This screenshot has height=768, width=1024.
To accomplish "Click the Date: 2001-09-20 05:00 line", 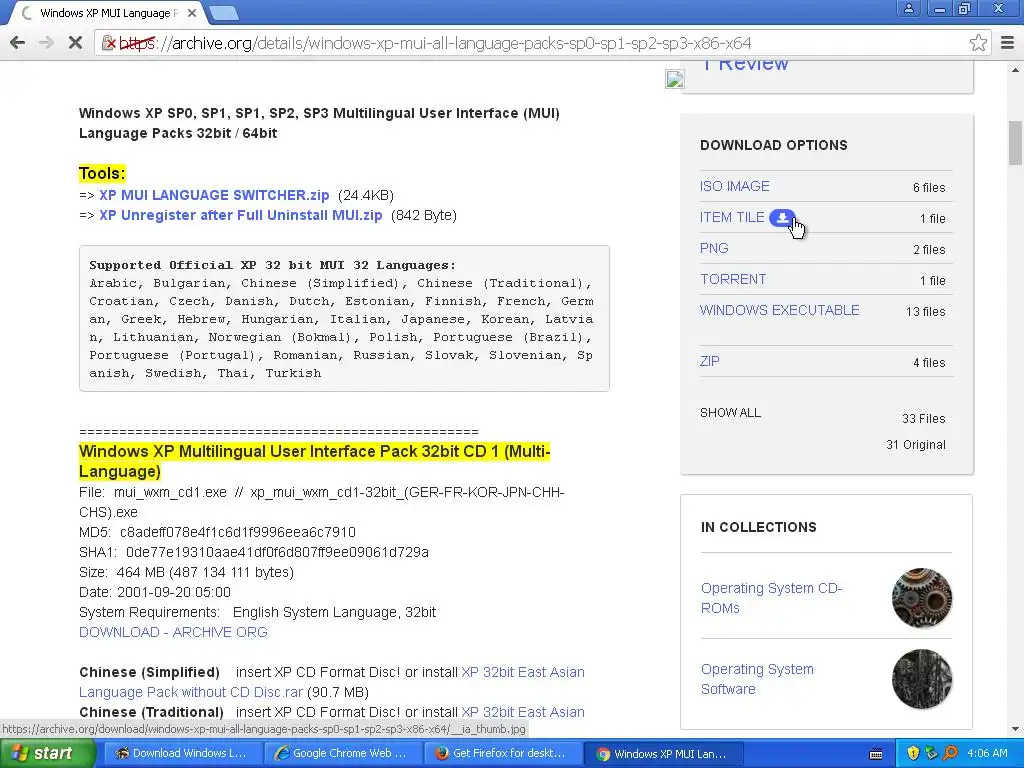I will [x=155, y=592].
